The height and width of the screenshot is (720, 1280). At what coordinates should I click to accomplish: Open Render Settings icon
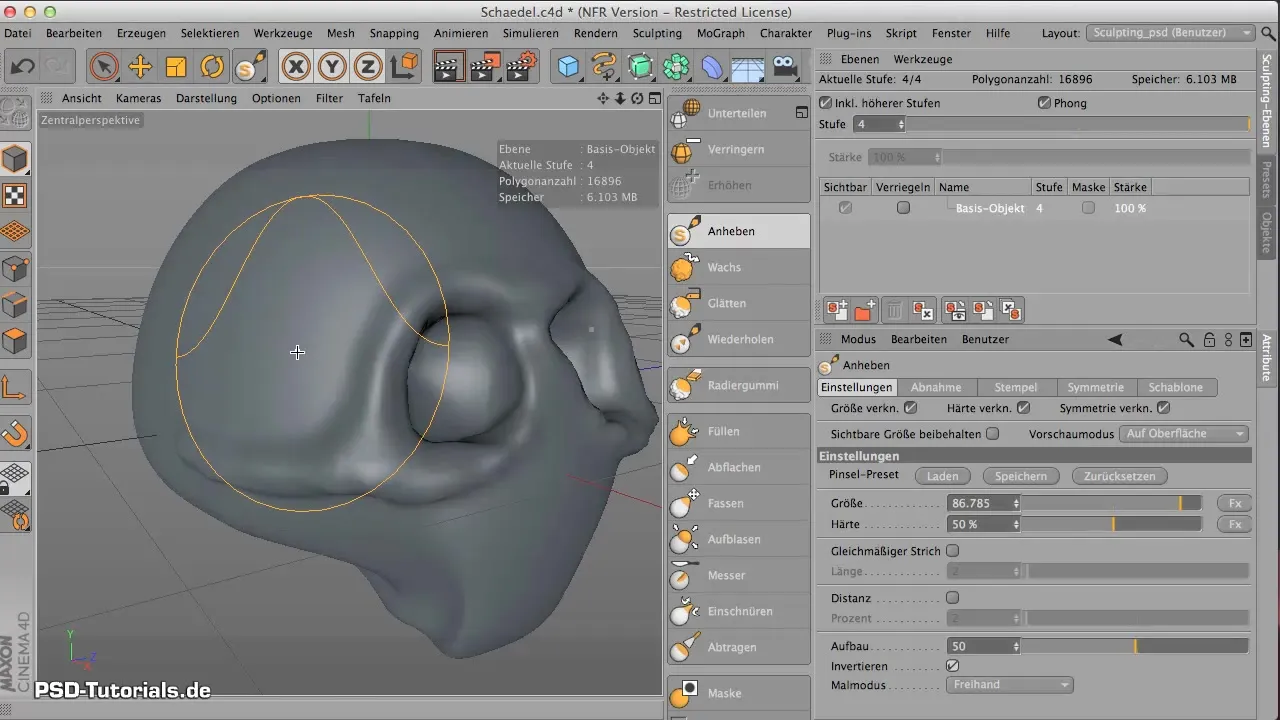[x=522, y=67]
